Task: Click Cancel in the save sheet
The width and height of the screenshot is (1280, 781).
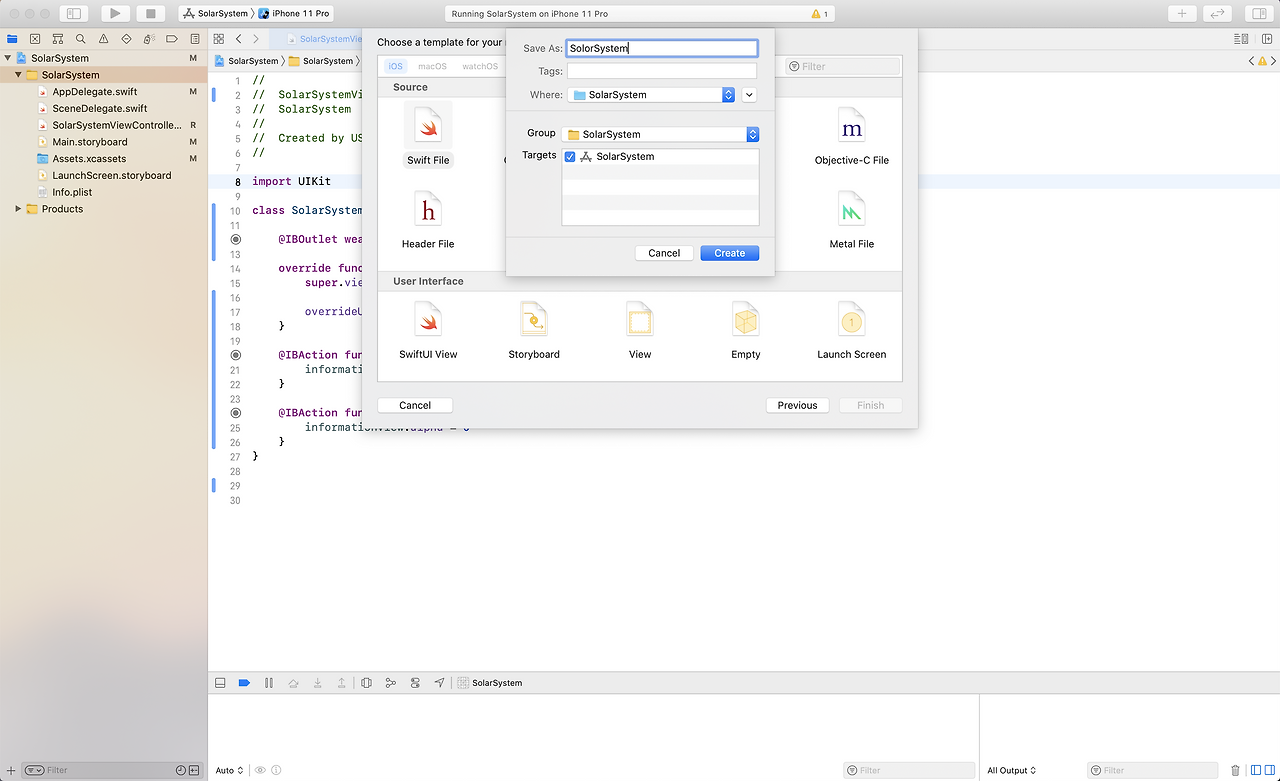Action: pyautogui.click(x=664, y=253)
